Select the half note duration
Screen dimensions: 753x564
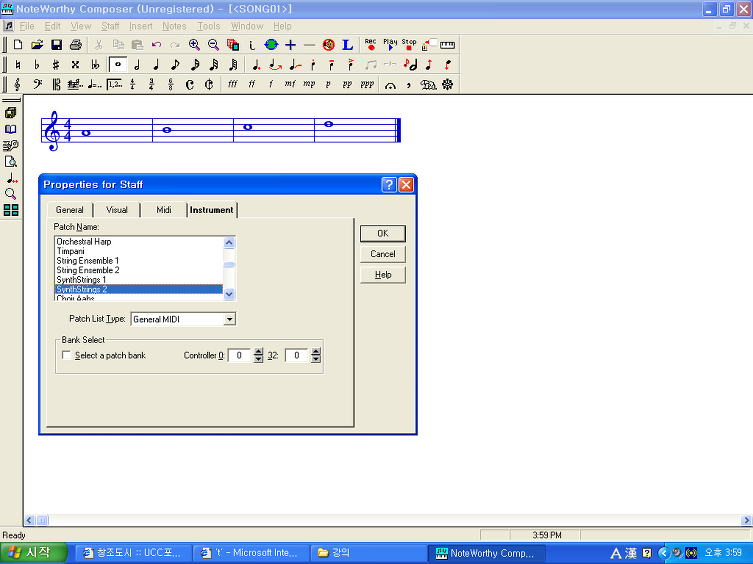pyautogui.click(x=137, y=64)
